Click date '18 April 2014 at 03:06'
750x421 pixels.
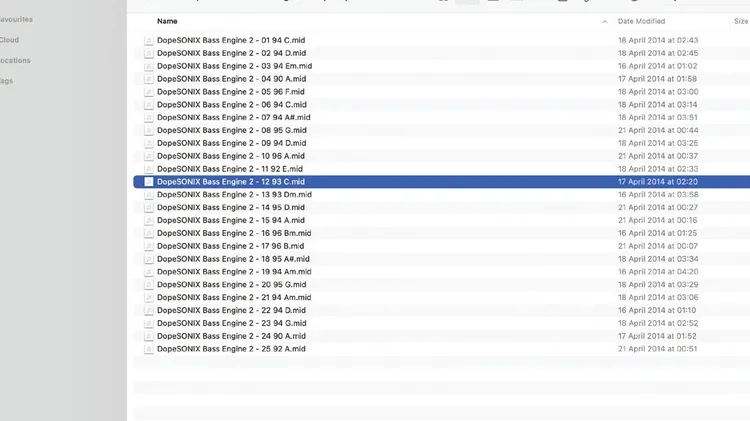click(658, 298)
